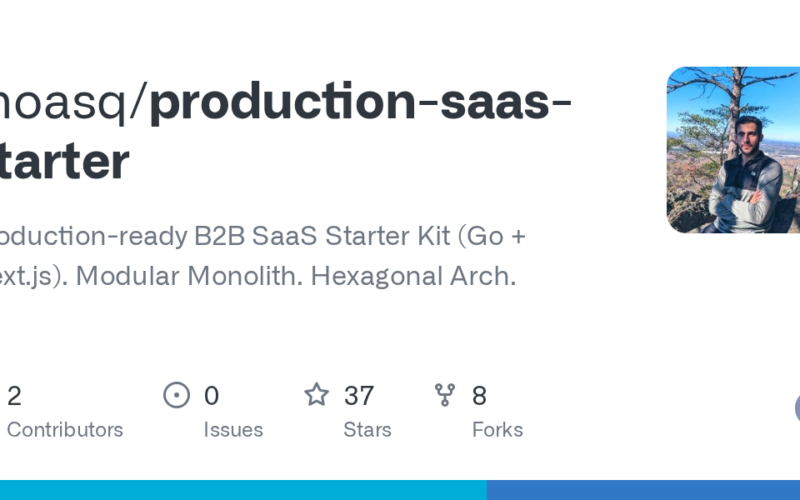Click the stars count "37"

[x=359, y=396]
